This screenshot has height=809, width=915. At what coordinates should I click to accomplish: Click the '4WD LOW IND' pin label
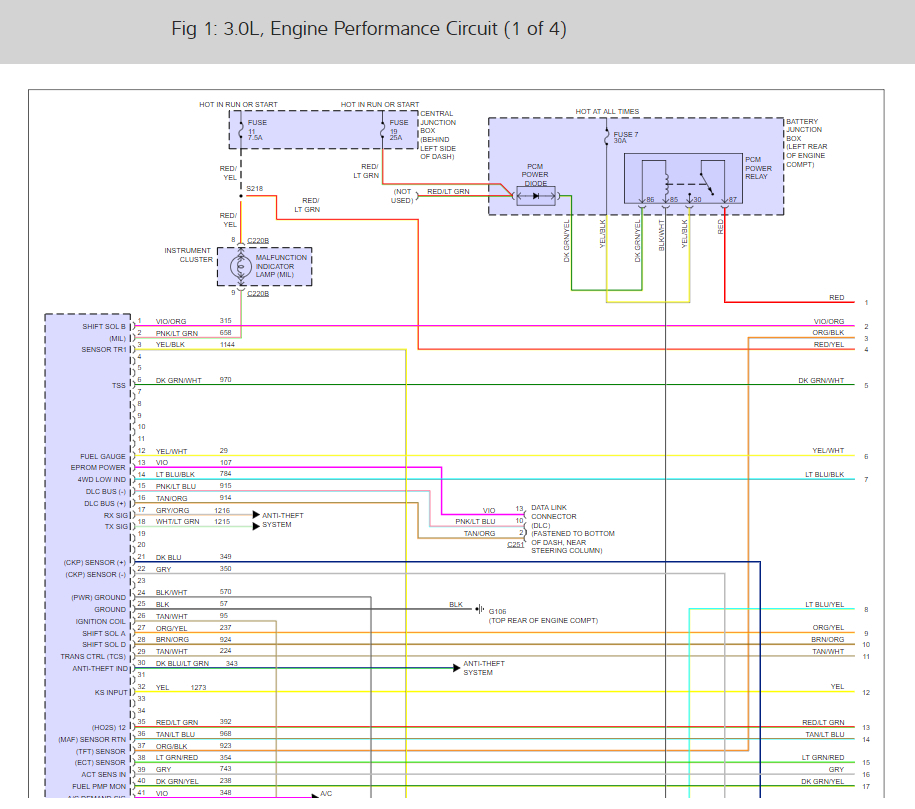102,480
